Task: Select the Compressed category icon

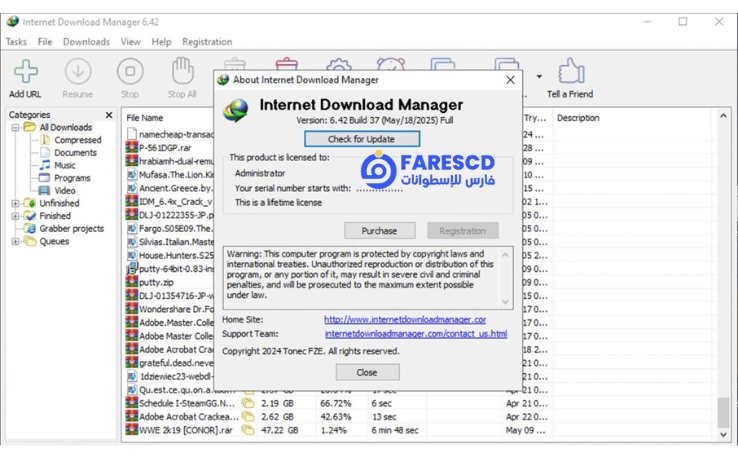Action: point(45,140)
